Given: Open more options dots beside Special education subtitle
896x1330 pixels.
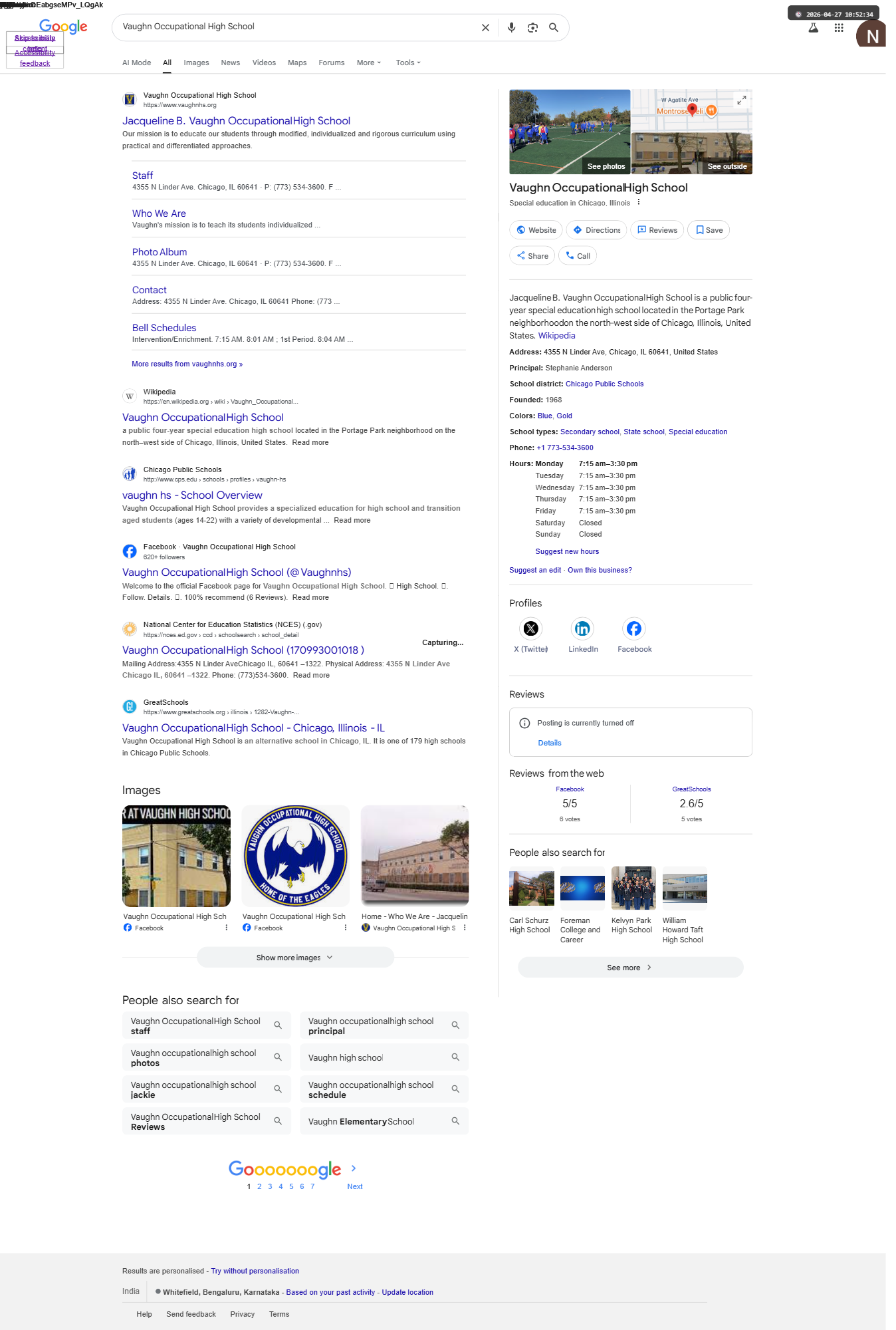Looking at the screenshot, I should (x=639, y=202).
